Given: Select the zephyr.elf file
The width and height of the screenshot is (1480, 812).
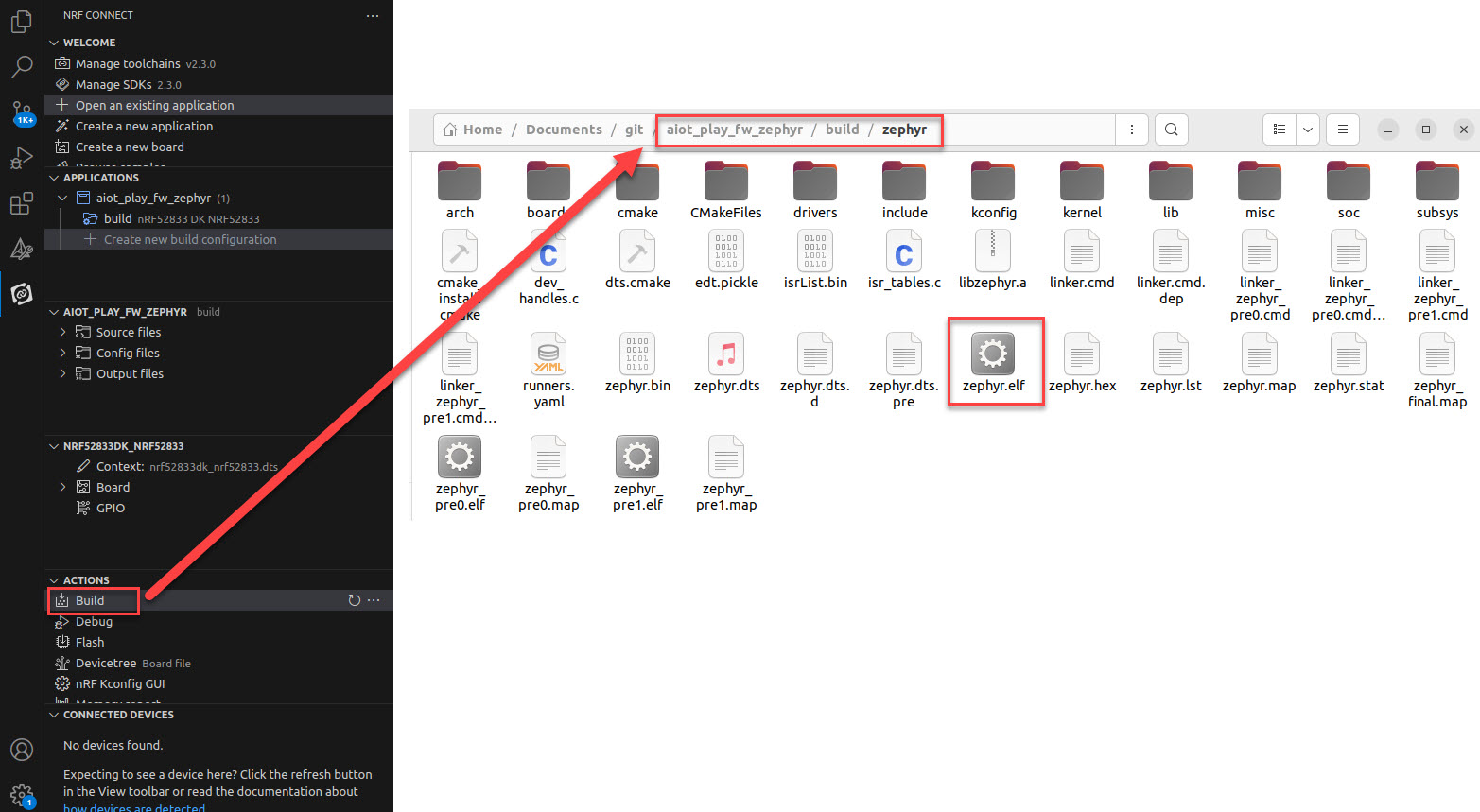Looking at the screenshot, I should coord(993,363).
